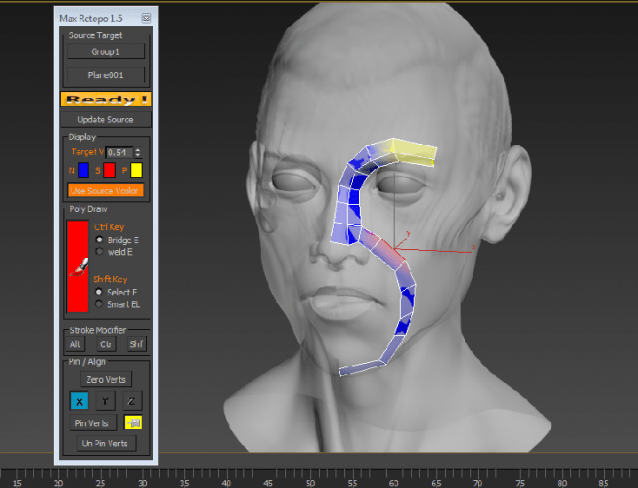
Task: Choose the Select E radio option
Action: click(98, 292)
